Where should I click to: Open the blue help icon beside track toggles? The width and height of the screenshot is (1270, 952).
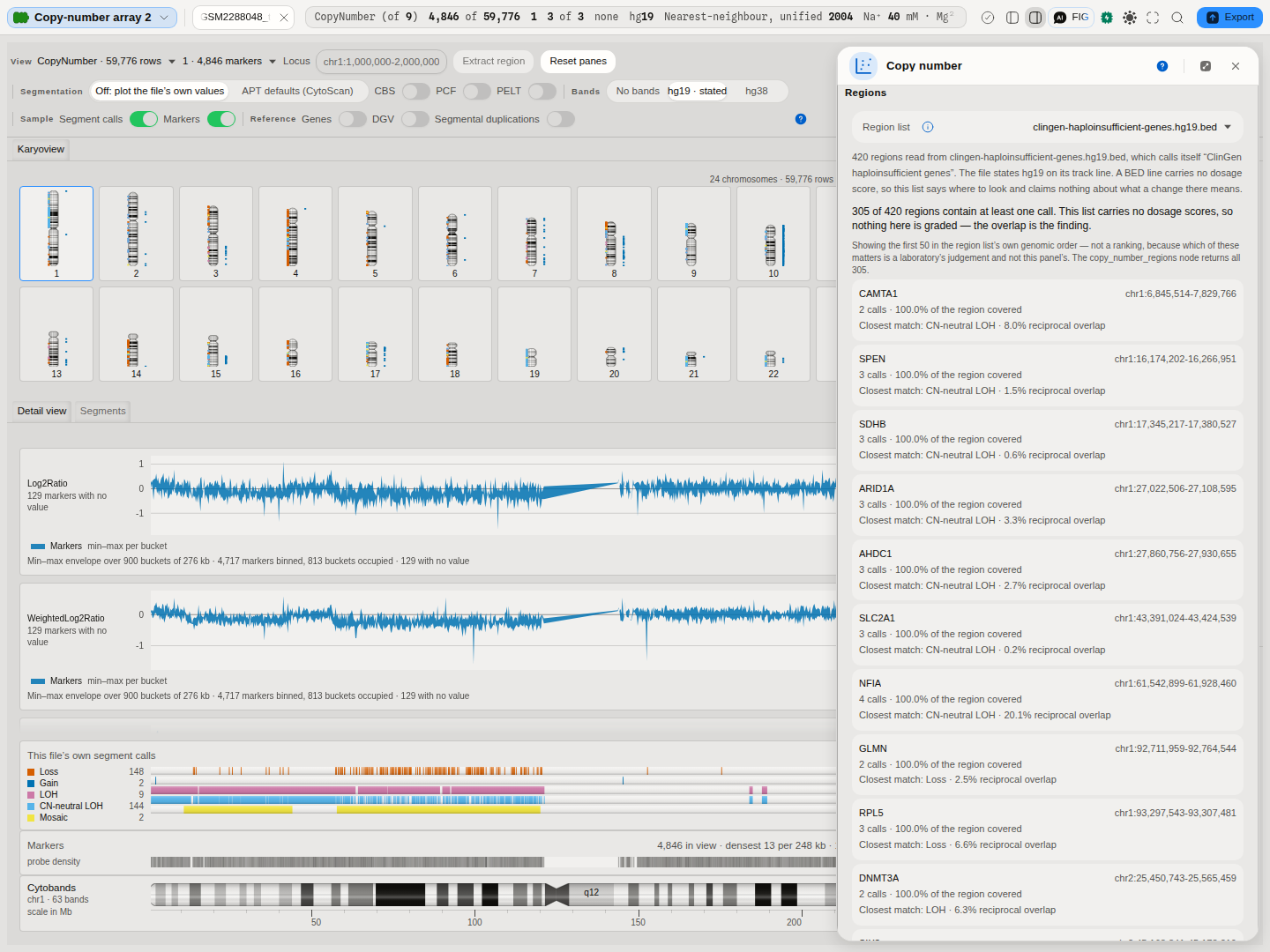click(x=801, y=119)
